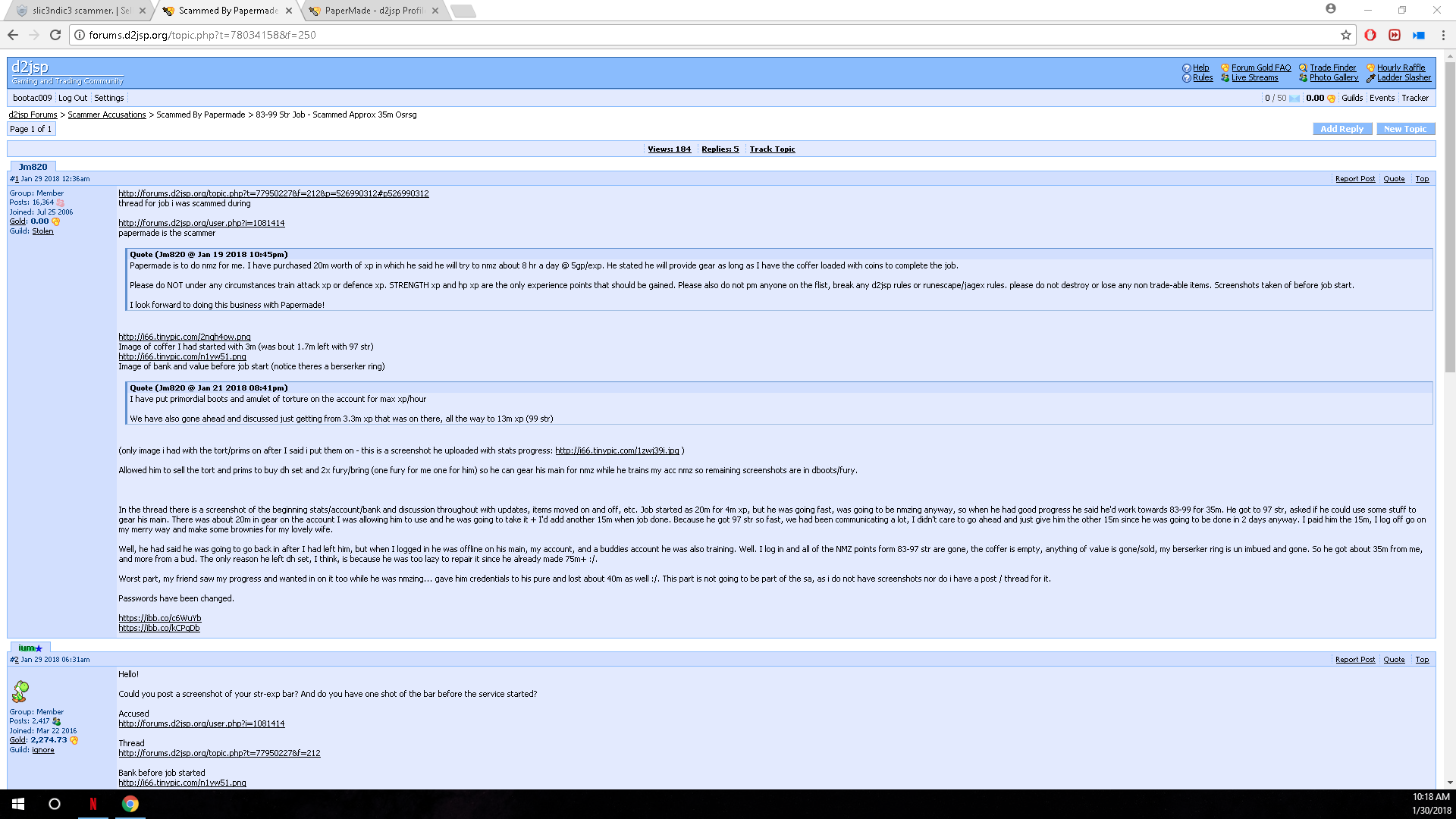Click the Trade Finder magnifier icon

(1303, 67)
